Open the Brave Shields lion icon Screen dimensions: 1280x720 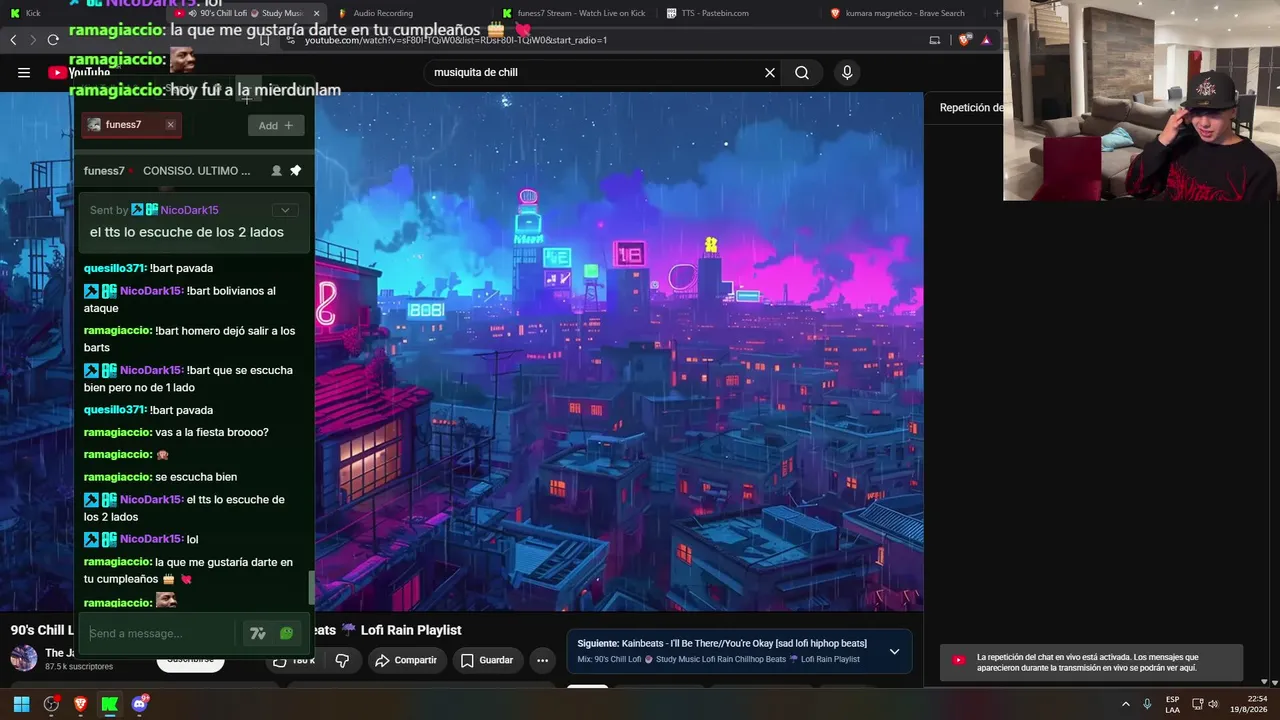[964, 40]
